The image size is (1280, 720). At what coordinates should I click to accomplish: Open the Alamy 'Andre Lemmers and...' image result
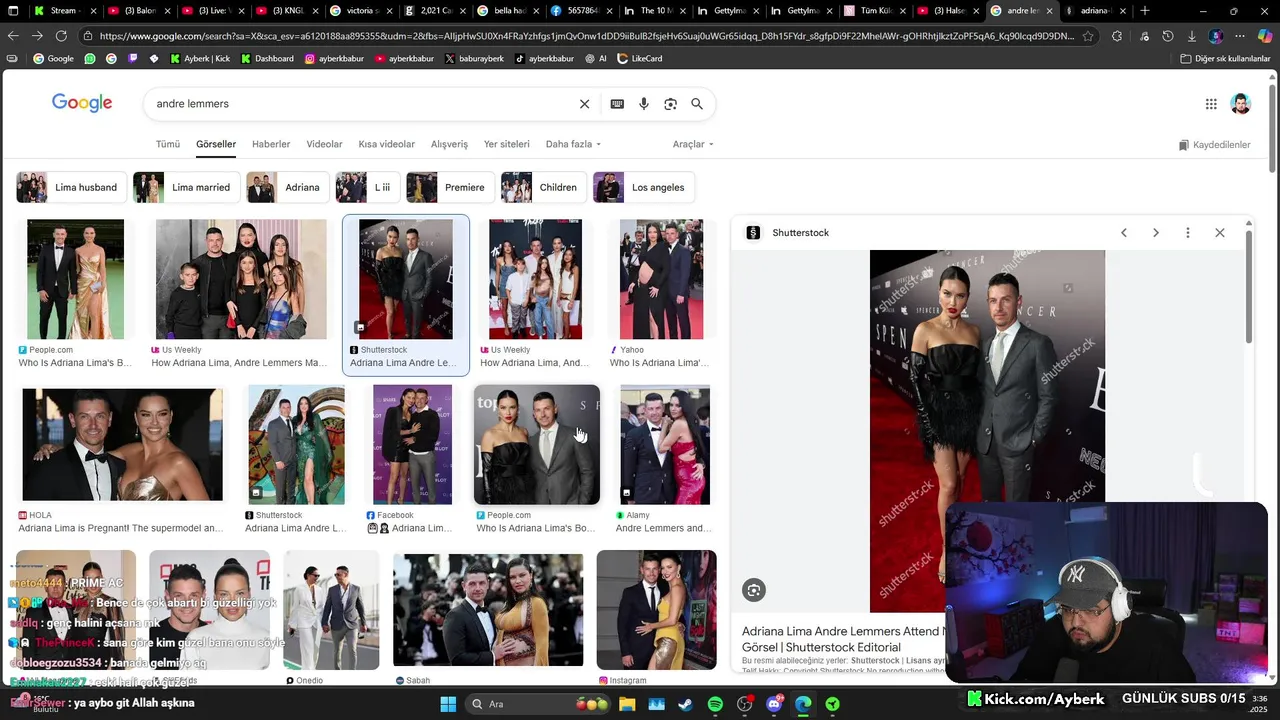[665, 445]
